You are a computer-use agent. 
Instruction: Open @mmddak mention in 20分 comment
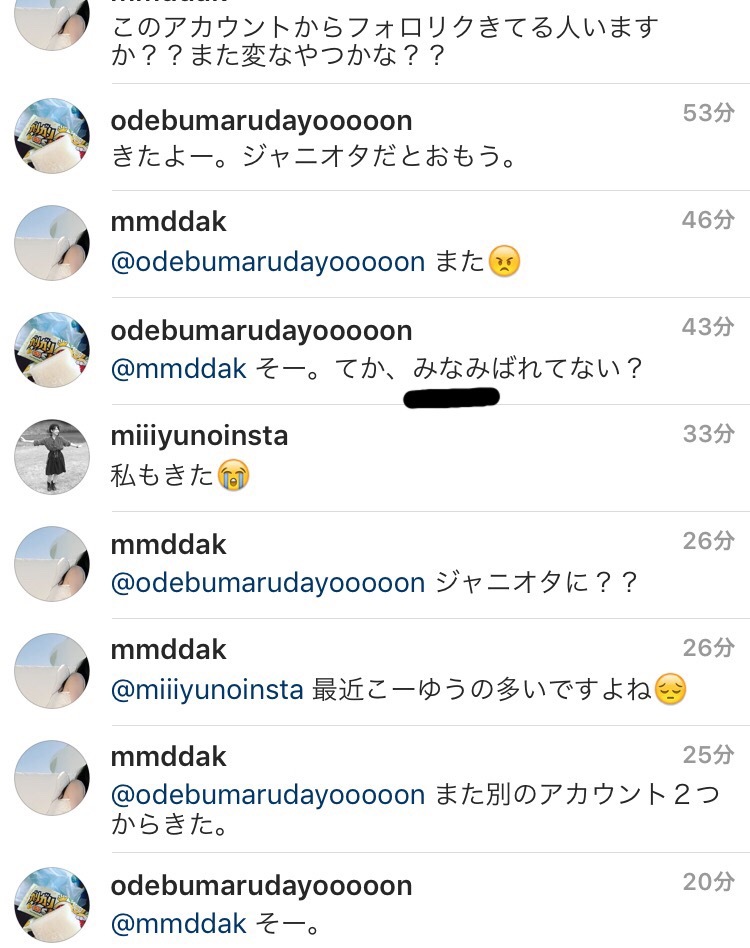tap(179, 924)
